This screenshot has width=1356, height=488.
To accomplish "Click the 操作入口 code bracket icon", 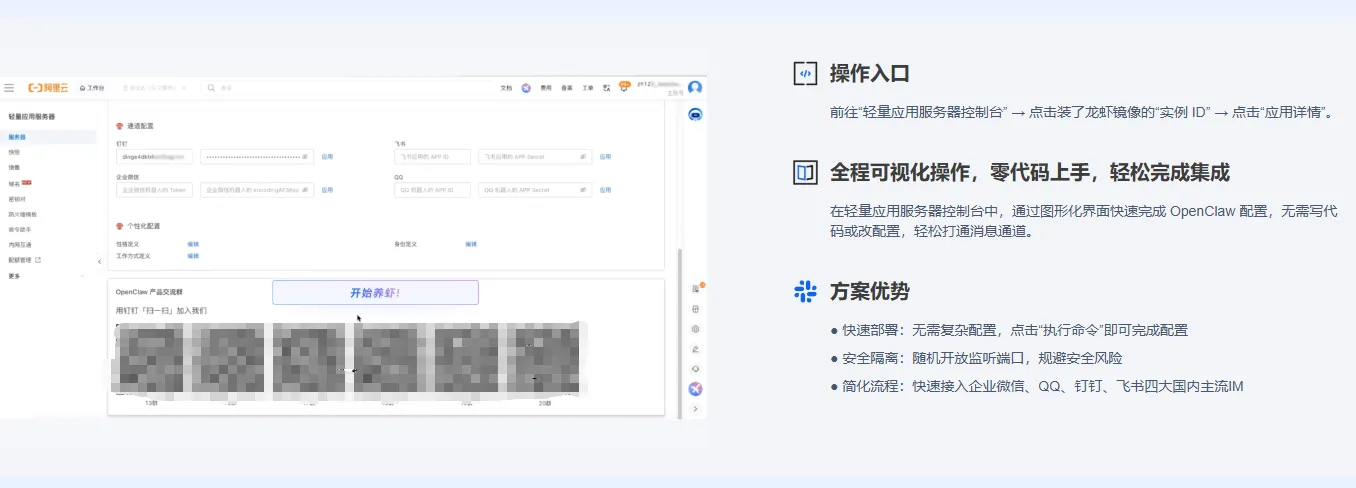I will click(805, 73).
